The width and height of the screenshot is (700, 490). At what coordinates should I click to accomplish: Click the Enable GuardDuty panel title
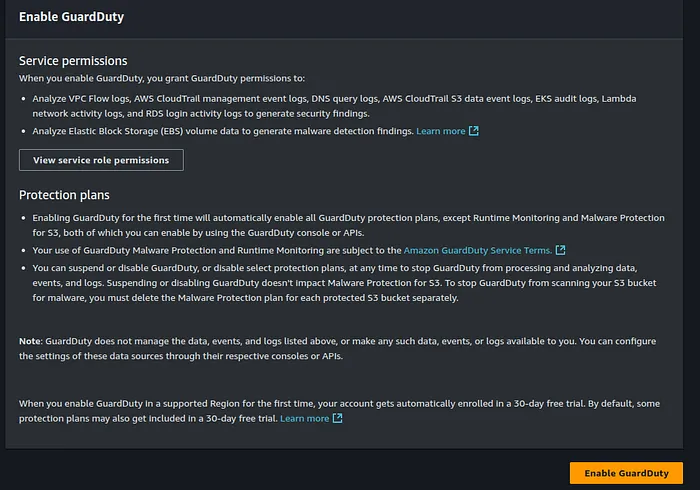71,17
